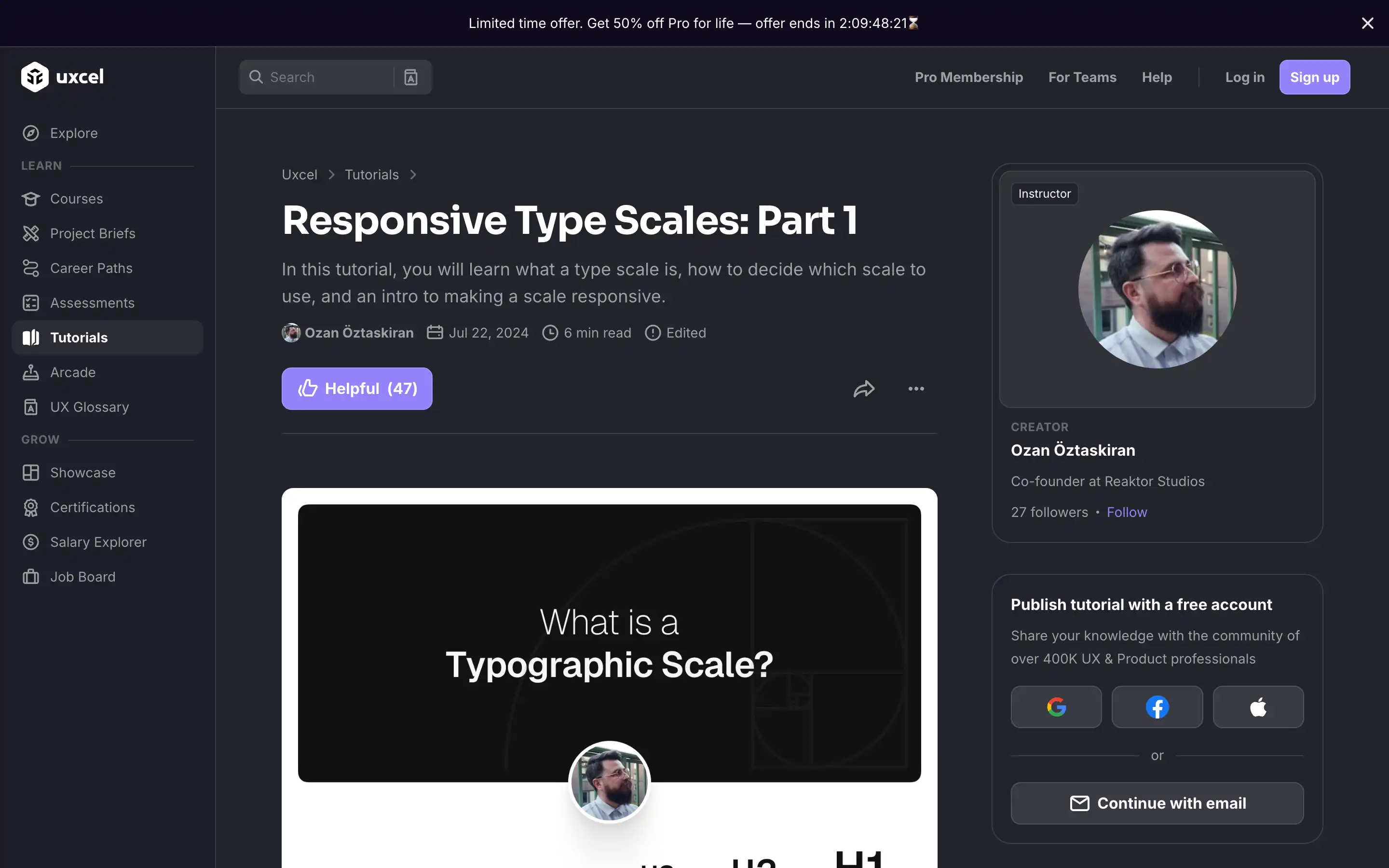The image size is (1389, 868).
Task: Sign in with Google icon button
Action: click(1056, 706)
